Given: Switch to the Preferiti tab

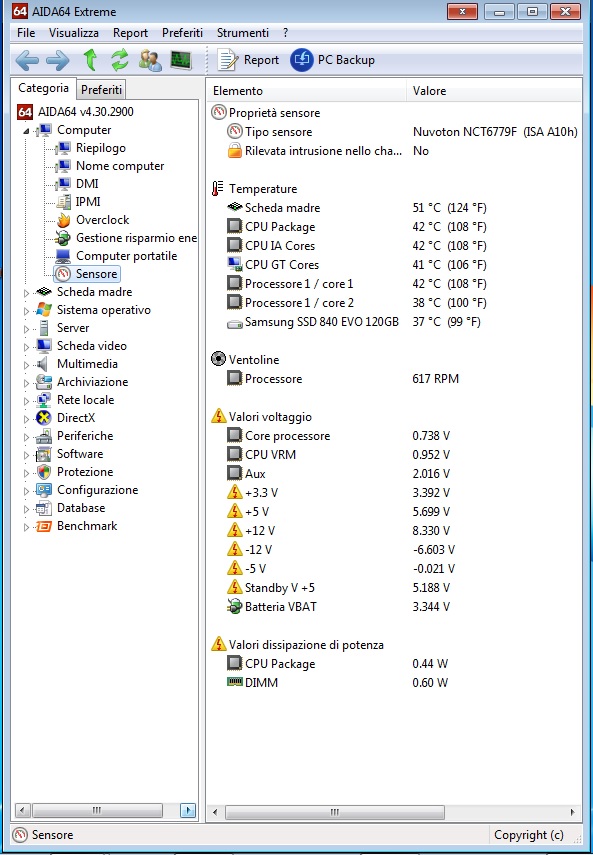Looking at the screenshot, I should point(101,89).
